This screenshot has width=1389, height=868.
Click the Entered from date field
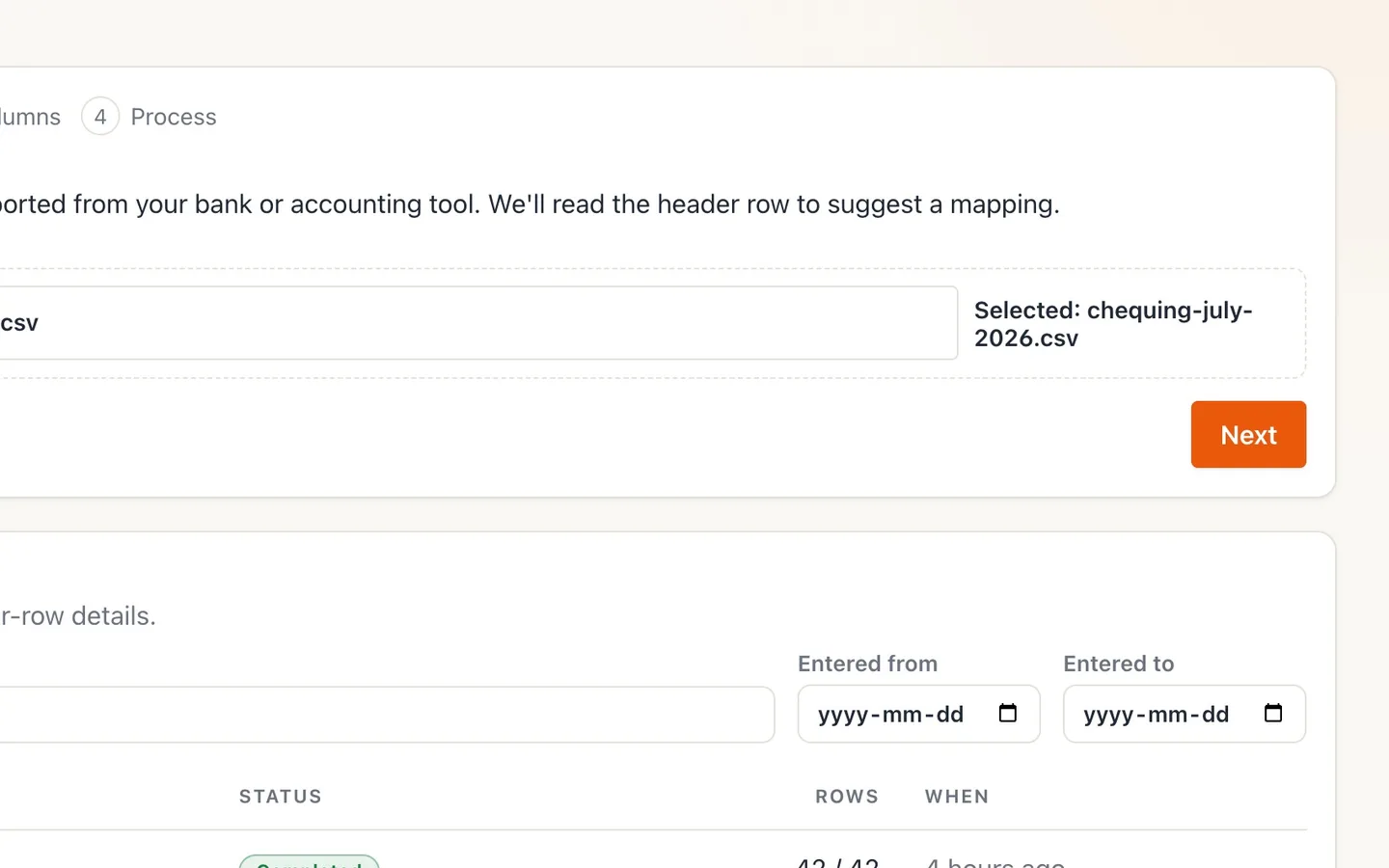pos(918,714)
